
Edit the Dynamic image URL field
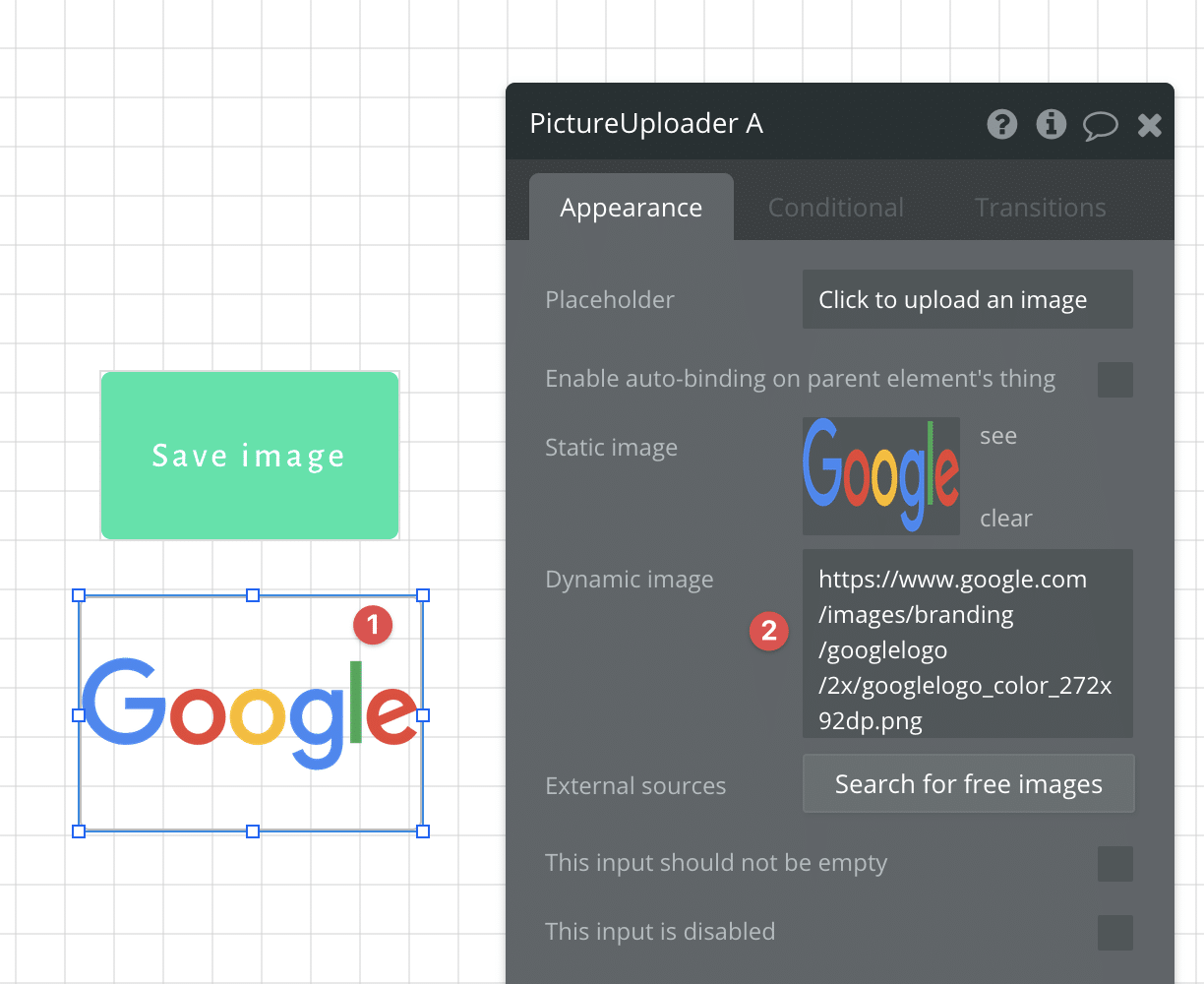(x=967, y=645)
